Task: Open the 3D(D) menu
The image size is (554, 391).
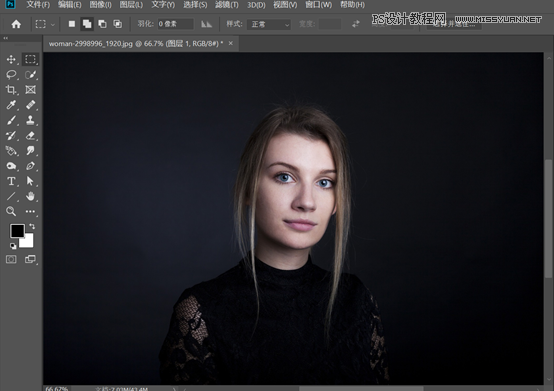Action: [256, 5]
